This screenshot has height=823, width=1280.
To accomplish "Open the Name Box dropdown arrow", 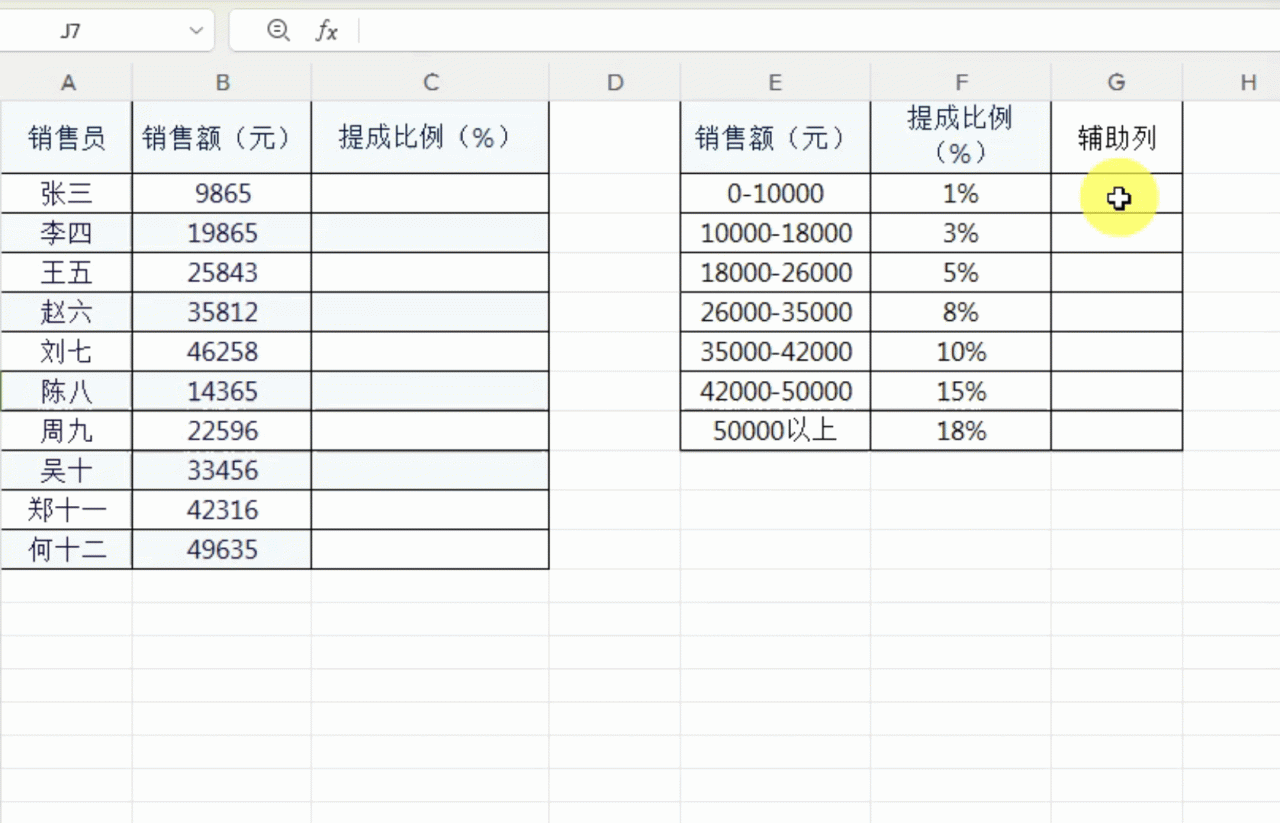I will click(x=196, y=31).
